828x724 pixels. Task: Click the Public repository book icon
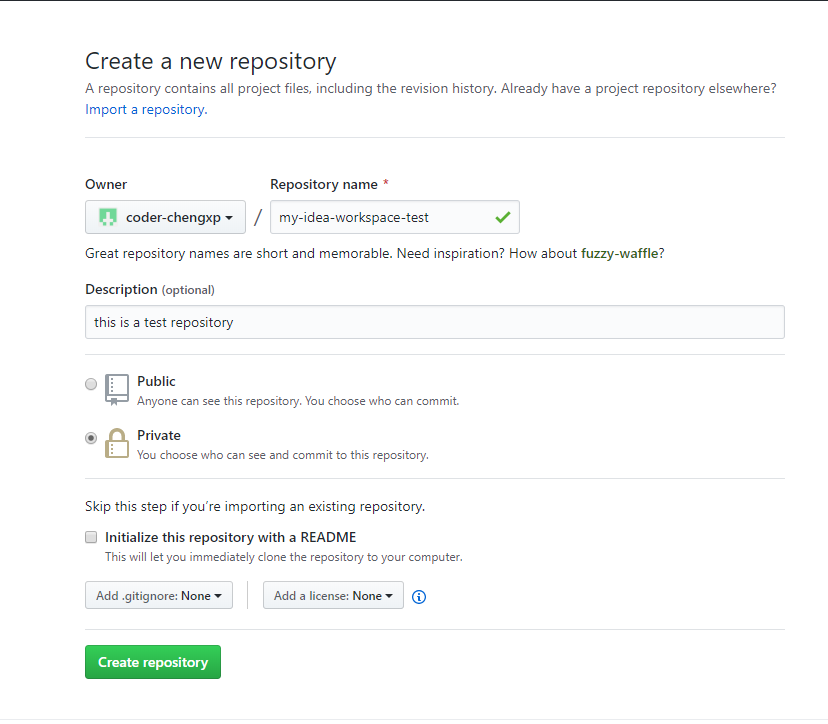(117, 390)
